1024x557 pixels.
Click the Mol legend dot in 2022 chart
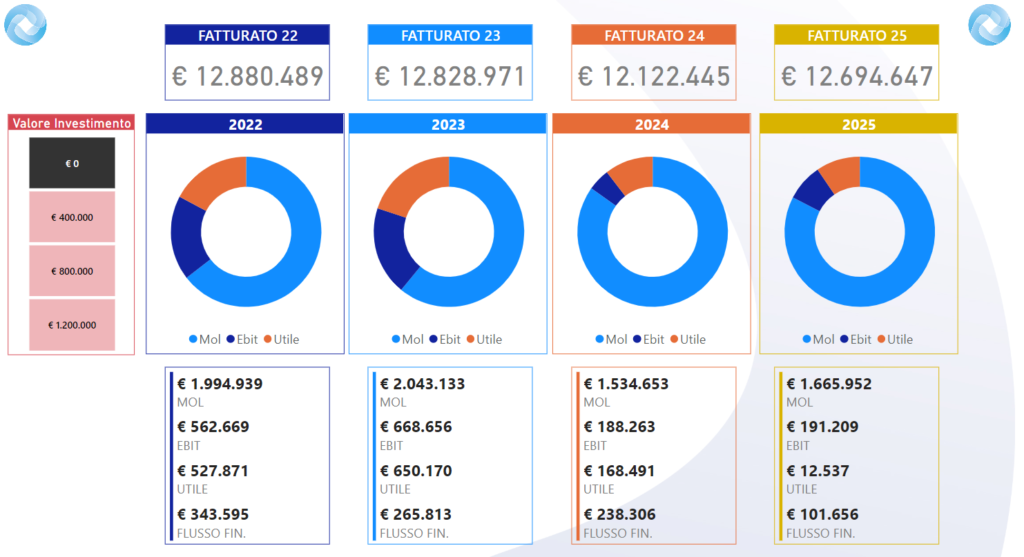(193, 340)
